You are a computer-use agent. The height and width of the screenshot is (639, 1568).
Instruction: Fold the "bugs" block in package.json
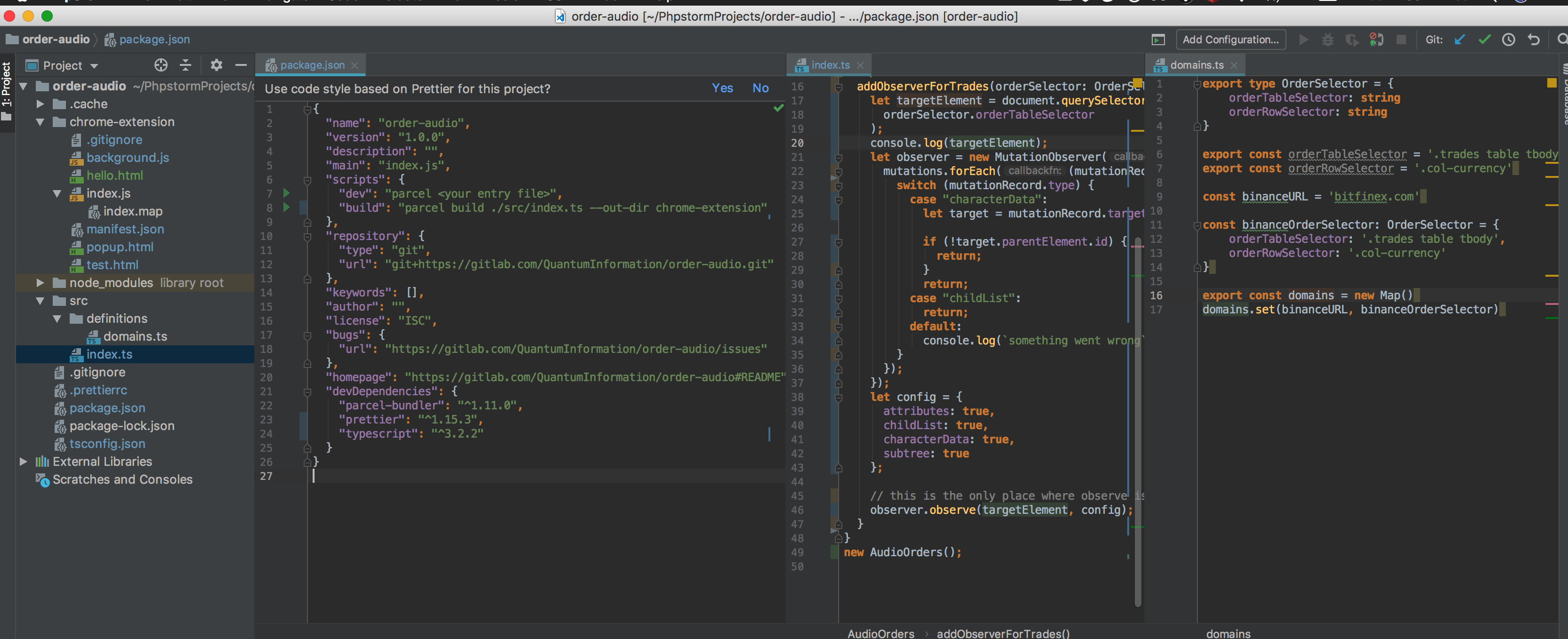pos(307,335)
